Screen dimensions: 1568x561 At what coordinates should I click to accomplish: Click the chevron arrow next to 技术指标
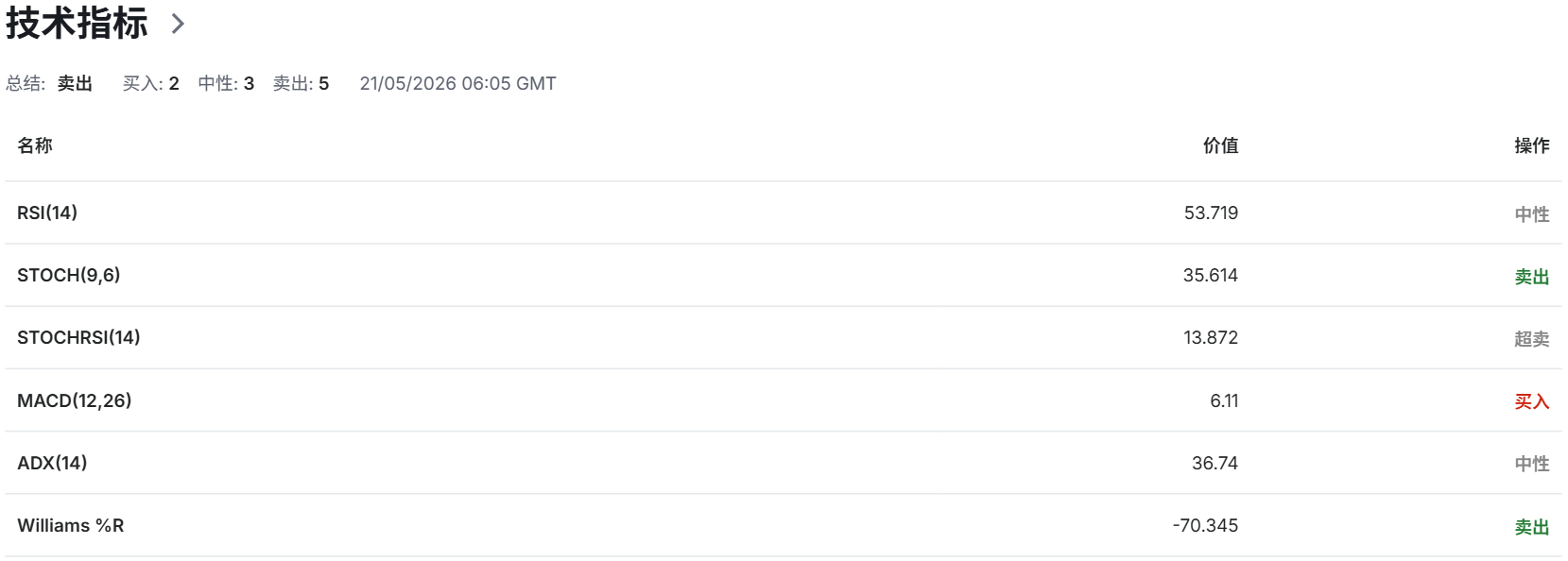[178, 24]
